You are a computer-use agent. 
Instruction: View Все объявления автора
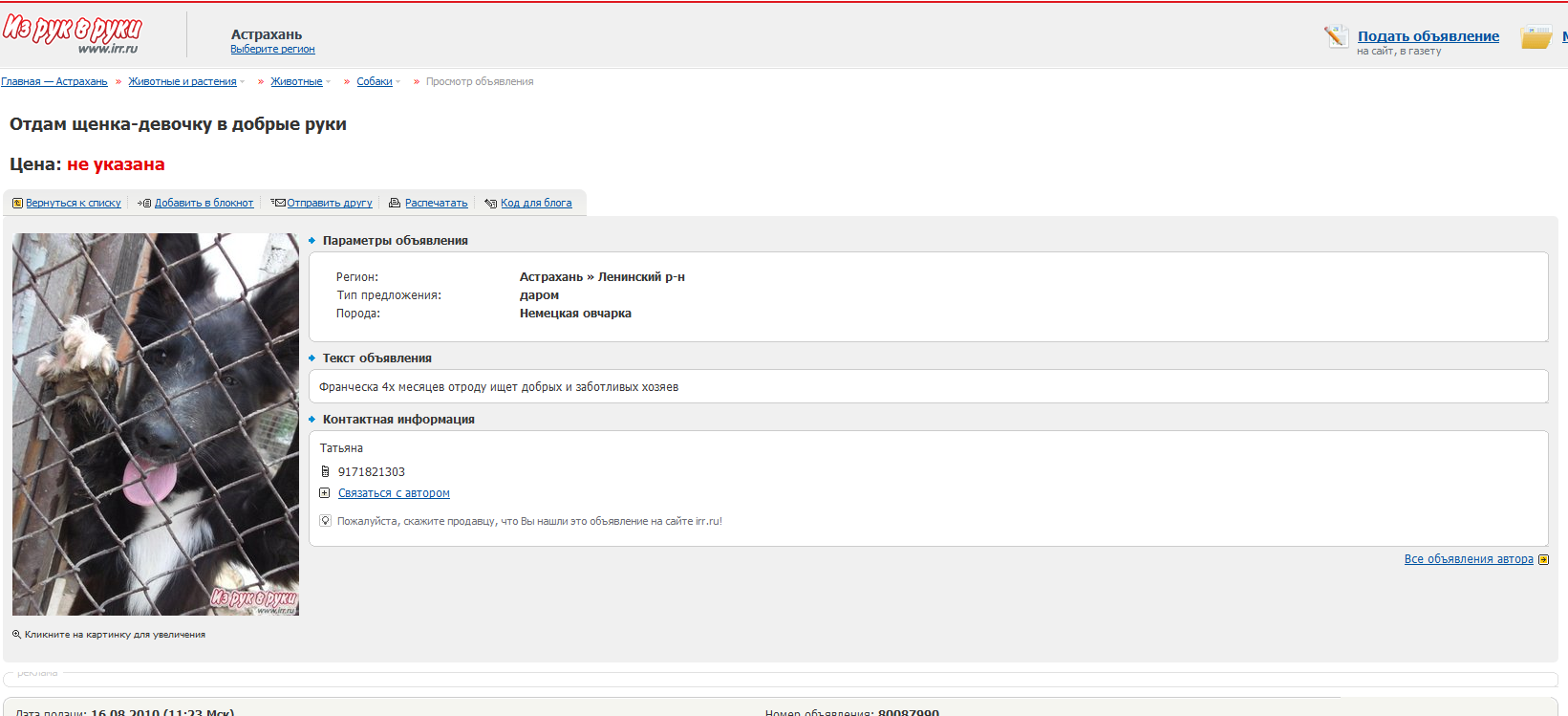tap(1469, 559)
